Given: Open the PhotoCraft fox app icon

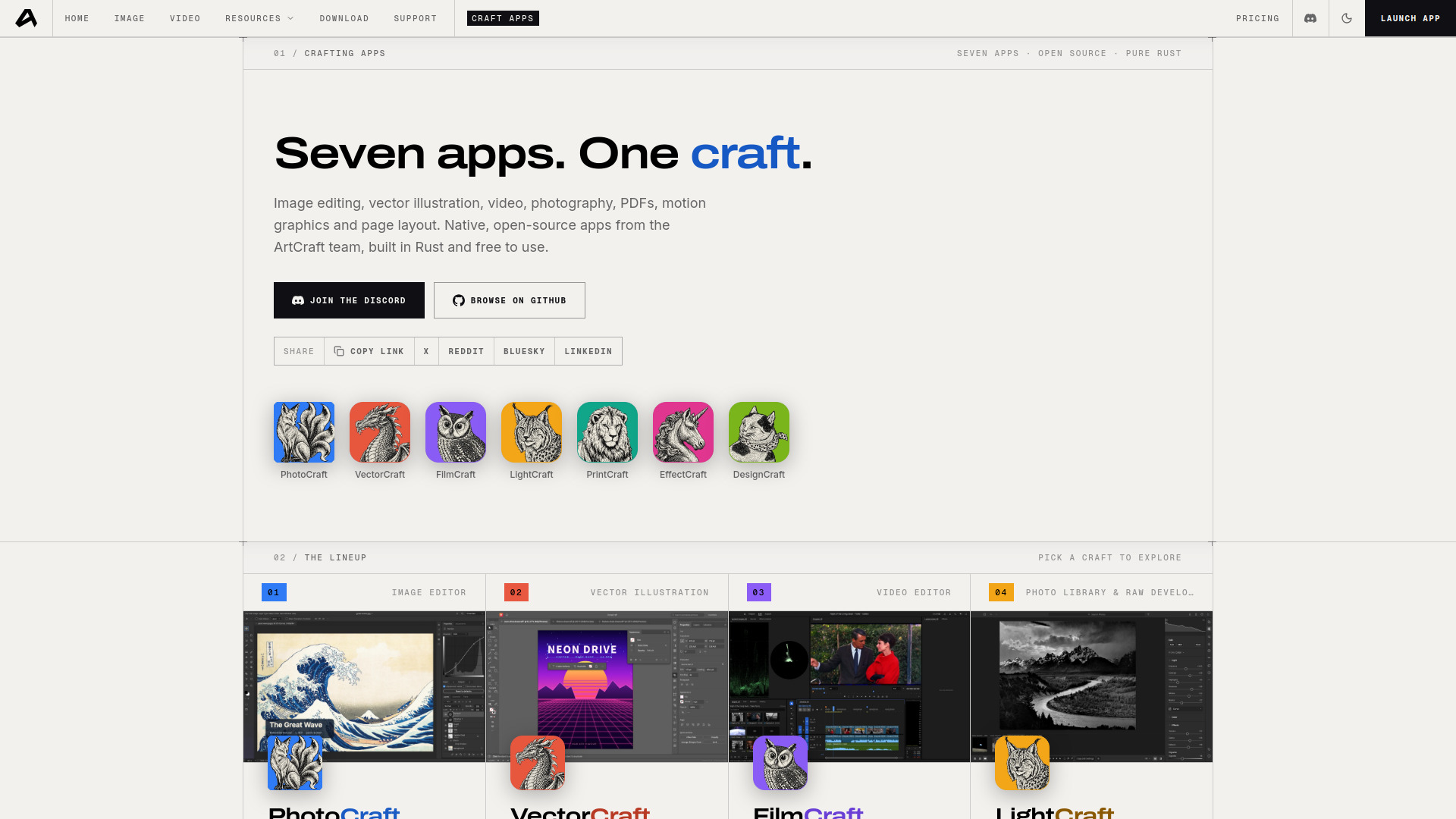Looking at the screenshot, I should click(x=304, y=432).
